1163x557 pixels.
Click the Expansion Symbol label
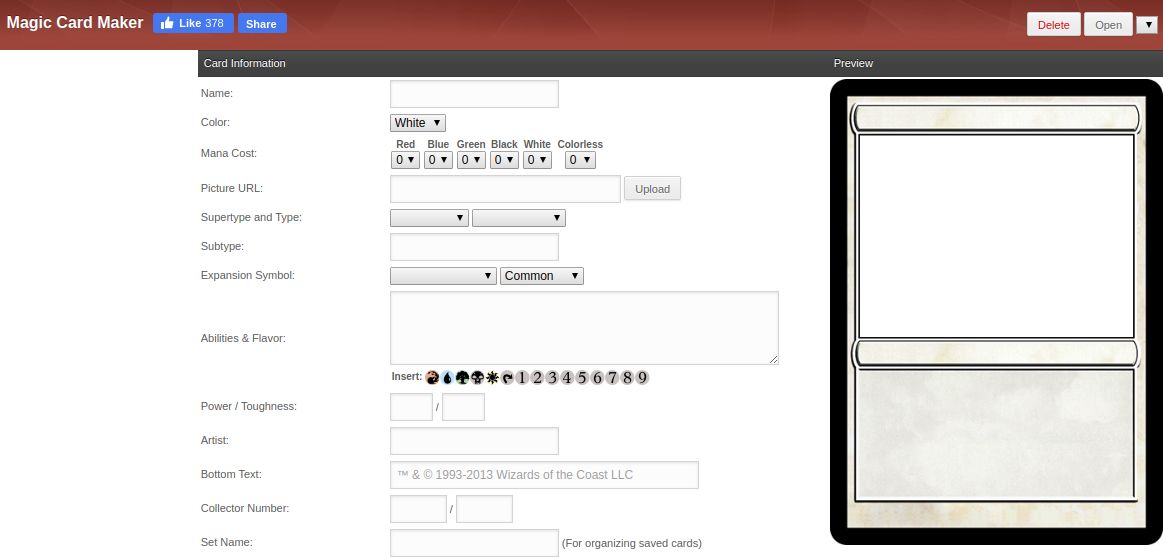coord(248,275)
